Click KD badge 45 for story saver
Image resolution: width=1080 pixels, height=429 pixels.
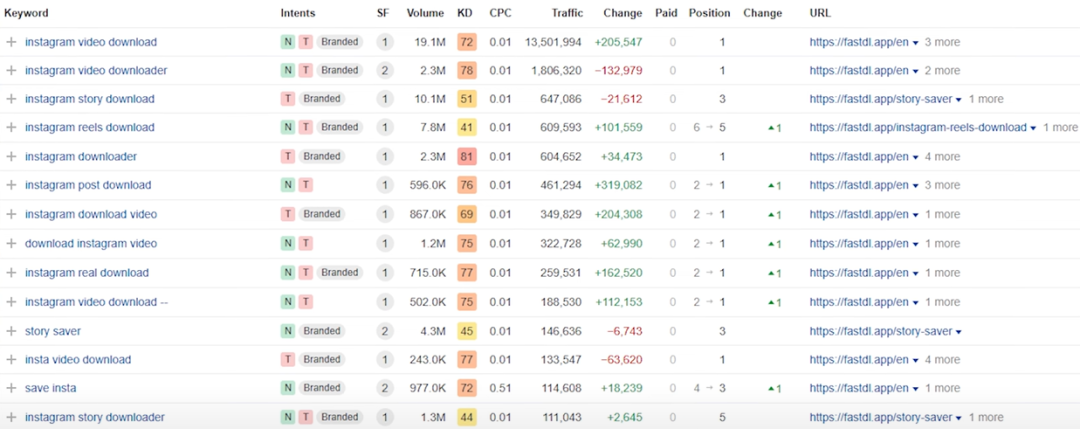pyautogui.click(x=466, y=331)
